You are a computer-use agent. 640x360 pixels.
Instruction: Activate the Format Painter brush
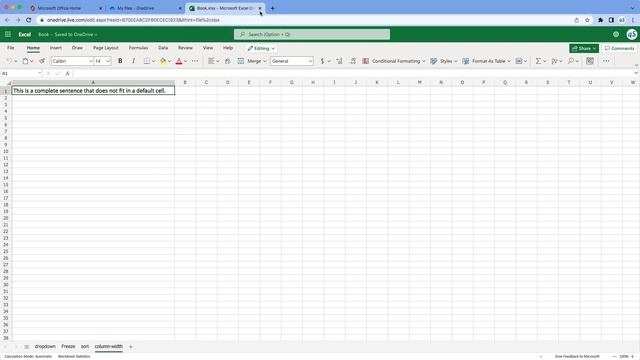[42, 61]
